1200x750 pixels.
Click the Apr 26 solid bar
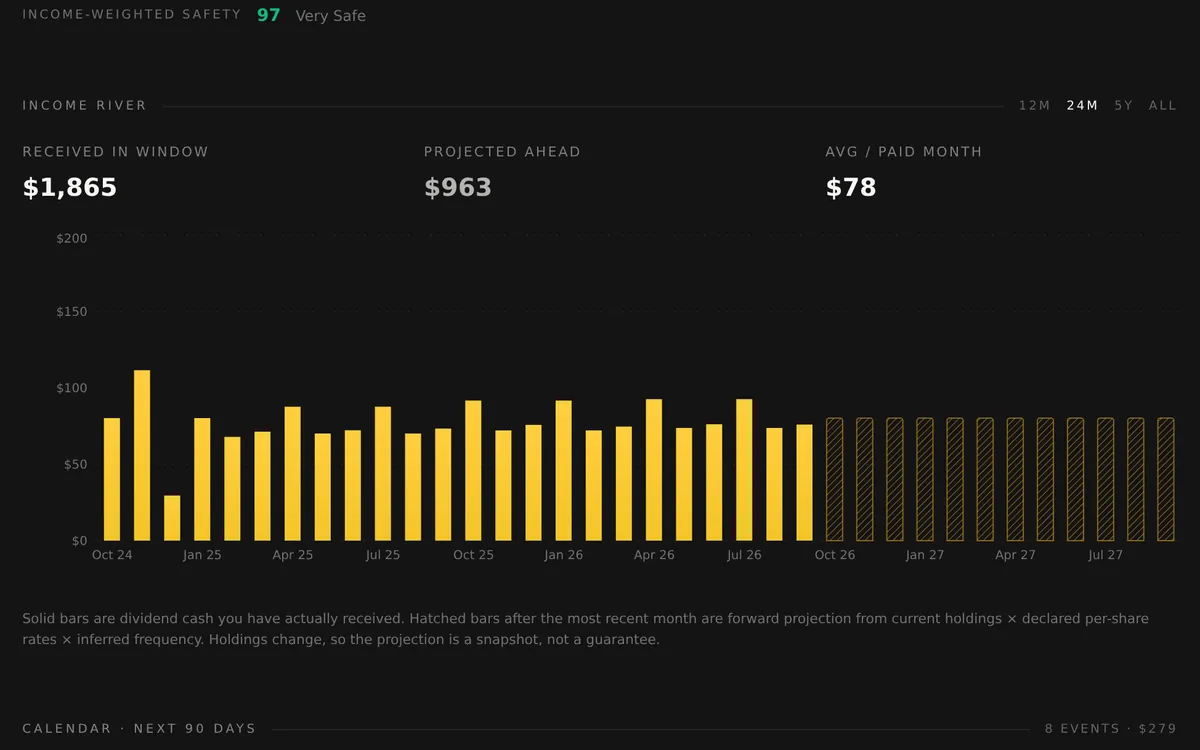(654, 470)
